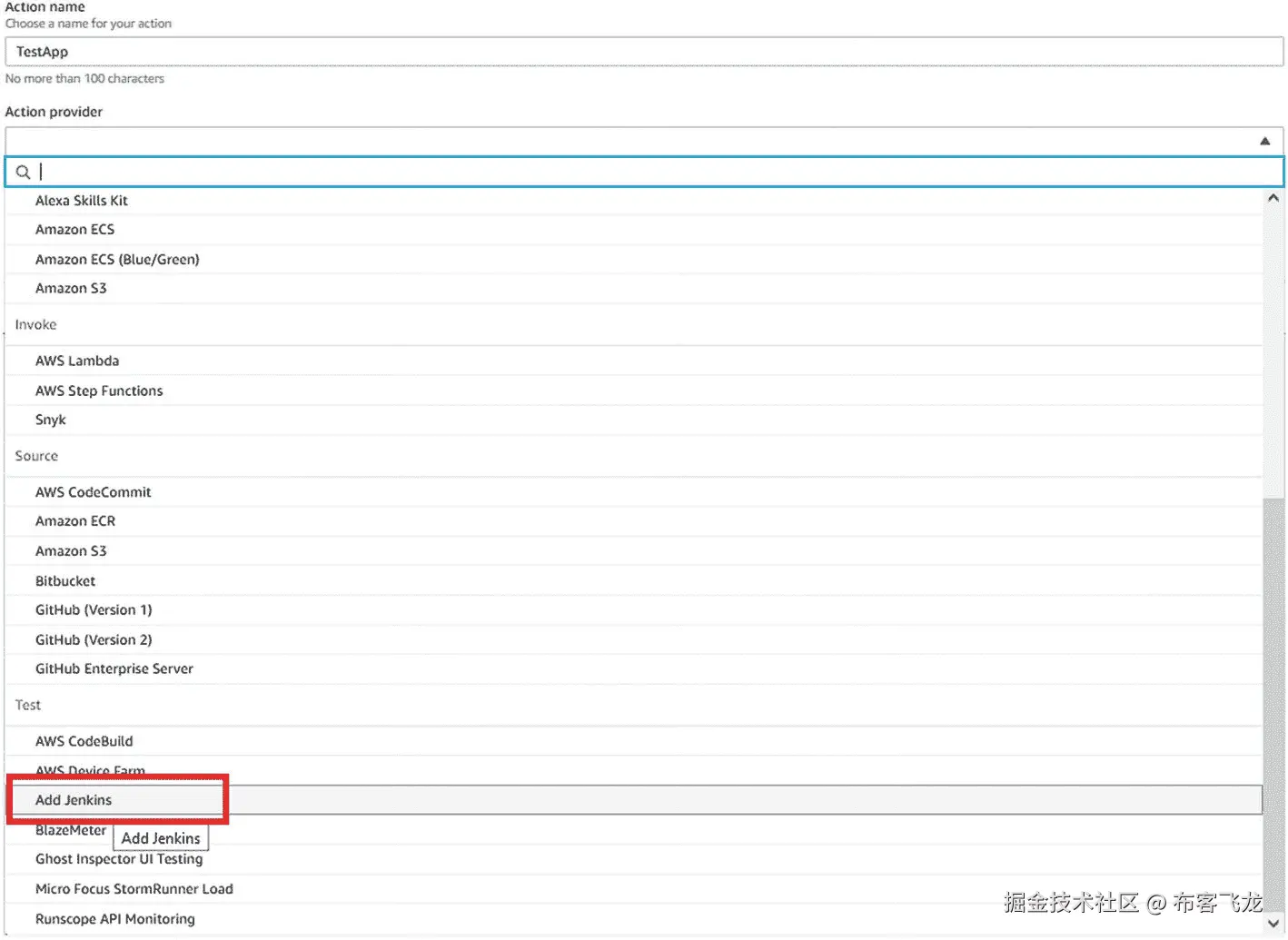Select AWS CodeCommit source
This screenshot has width=1288, height=940.
click(633, 492)
